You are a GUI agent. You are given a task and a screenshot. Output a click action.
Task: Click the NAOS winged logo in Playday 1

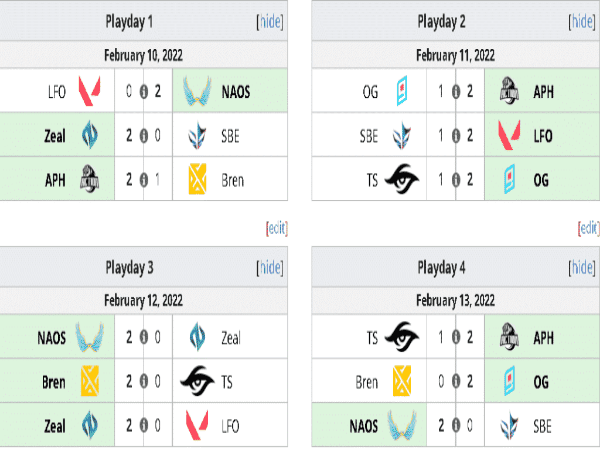coord(200,93)
